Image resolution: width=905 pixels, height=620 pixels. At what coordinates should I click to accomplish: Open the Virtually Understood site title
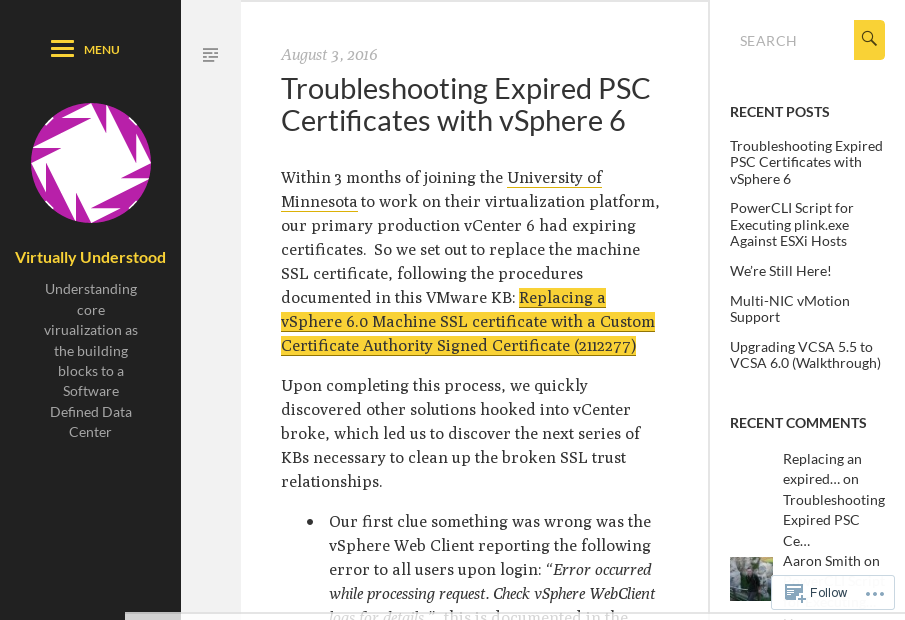pyautogui.click(x=91, y=257)
